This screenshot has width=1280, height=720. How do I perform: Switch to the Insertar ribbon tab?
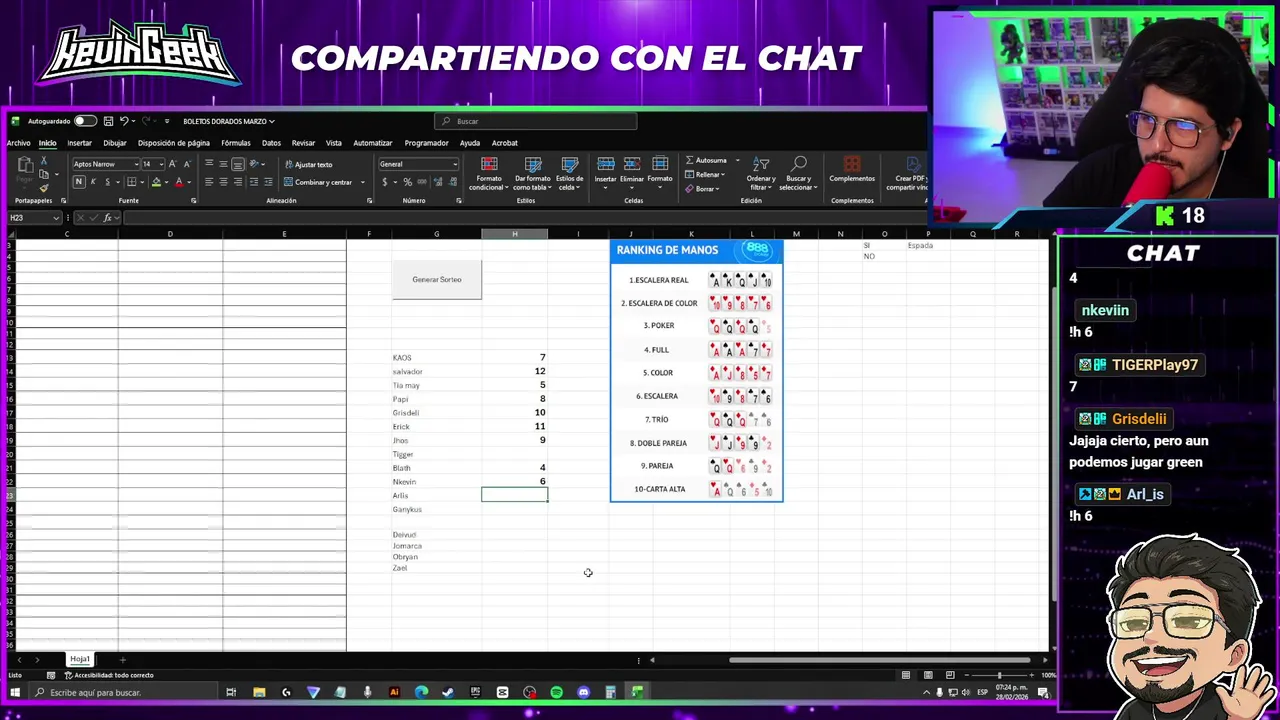[79, 143]
